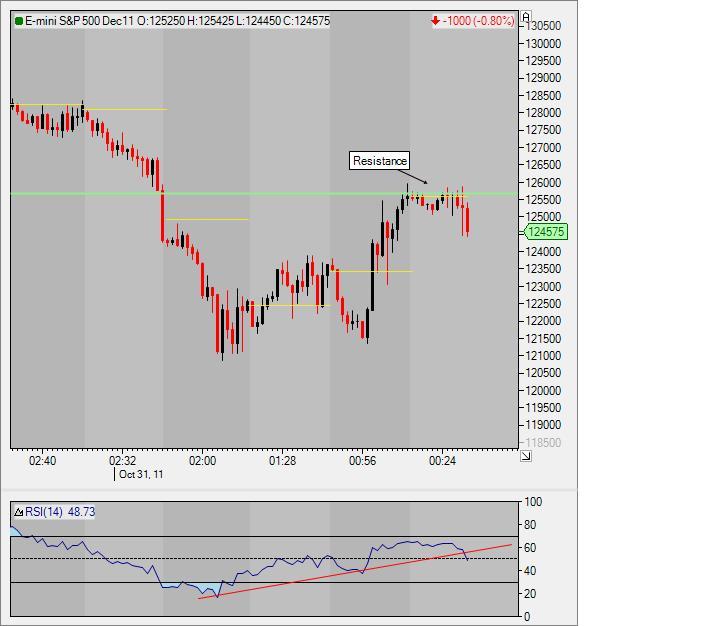Click the 01:28 time axis label
Image resolution: width=720 pixels, height=626 pixels.
282,461
